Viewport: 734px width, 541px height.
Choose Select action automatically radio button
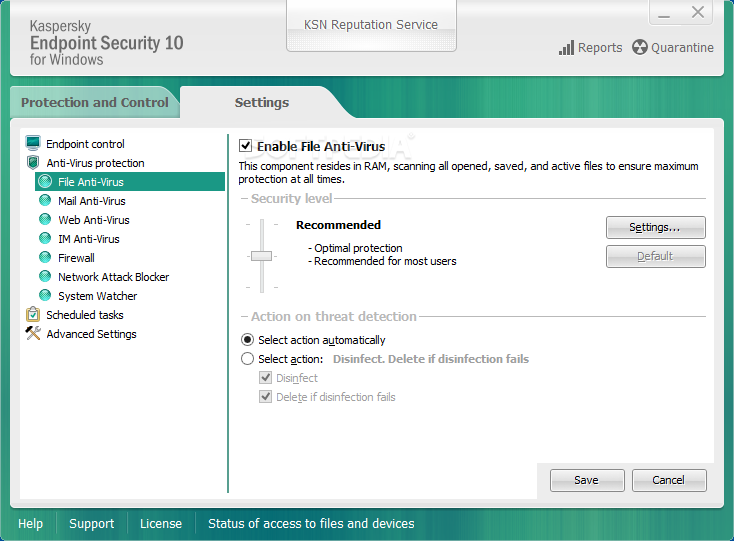pyautogui.click(x=247, y=340)
